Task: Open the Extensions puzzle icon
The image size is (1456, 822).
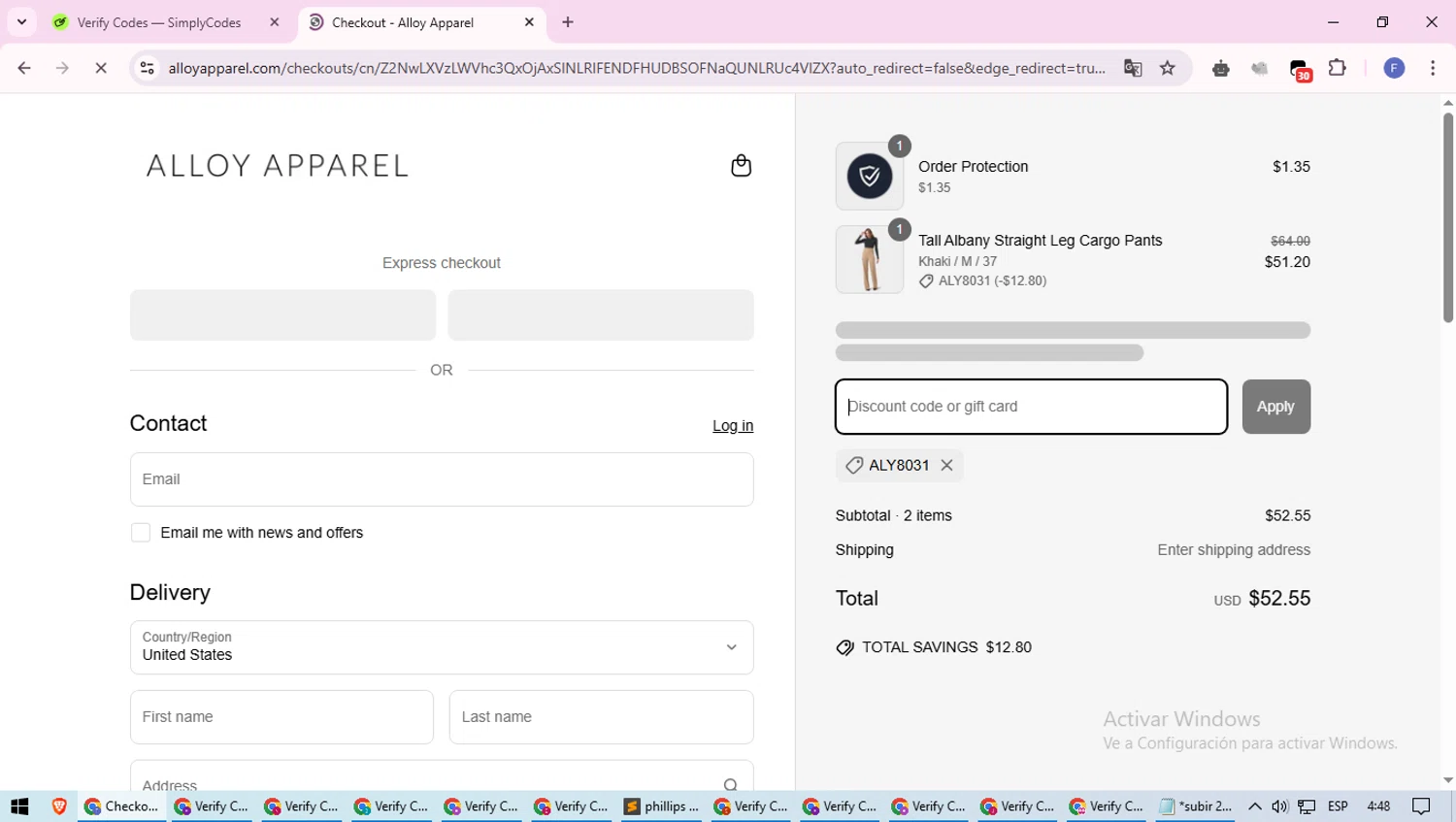Action: coord(1338,68)
